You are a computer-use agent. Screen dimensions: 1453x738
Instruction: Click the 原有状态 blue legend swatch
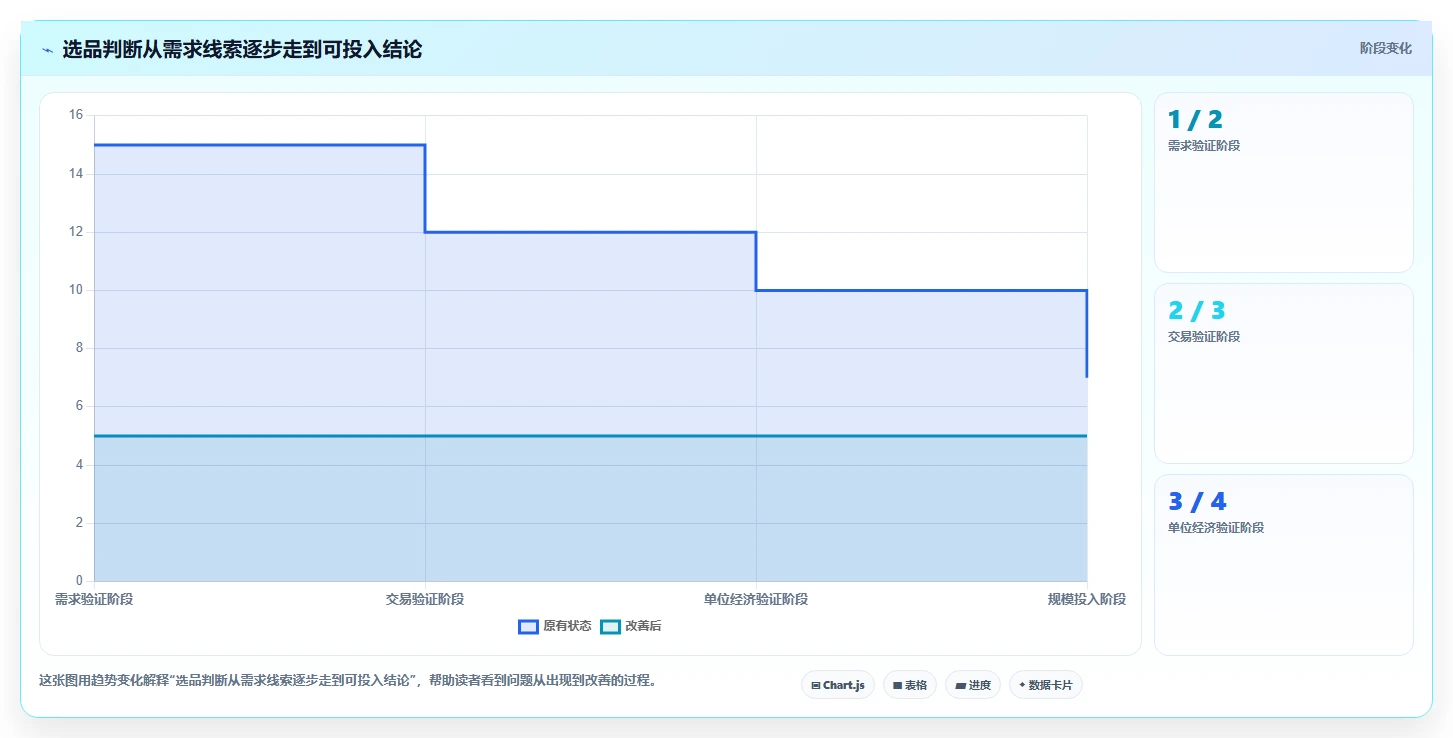[x=528, y=626]
